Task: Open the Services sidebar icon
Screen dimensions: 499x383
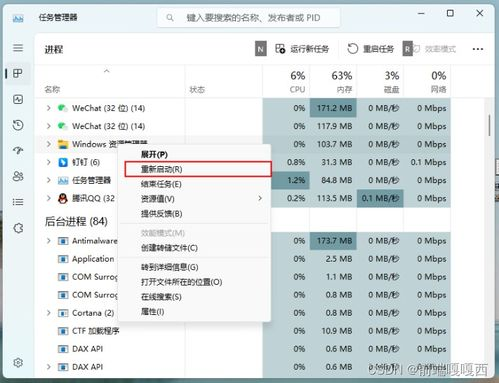Action: 18,228
